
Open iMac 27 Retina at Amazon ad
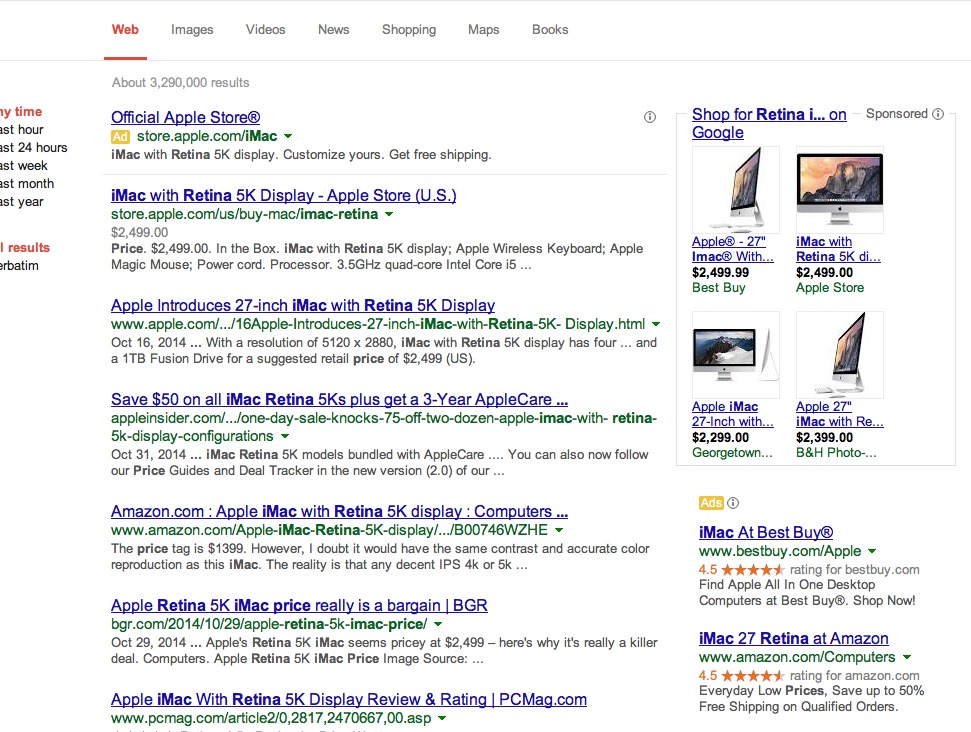[x=794, y=638]
